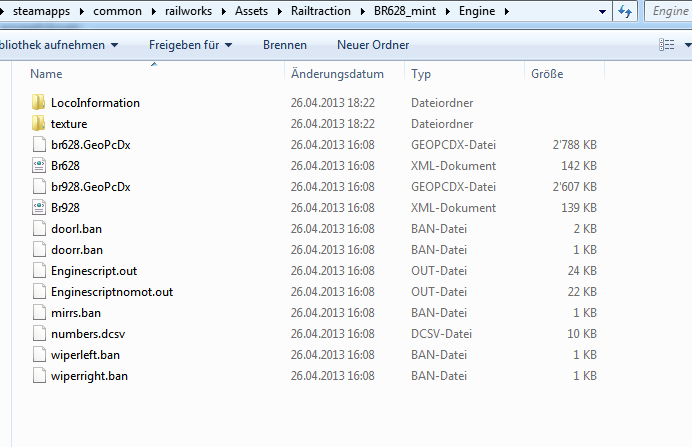The width and height of the screenshot is (692, 447).
Task: Click the mirrs.ban file name
Action: tap(76, 313)
